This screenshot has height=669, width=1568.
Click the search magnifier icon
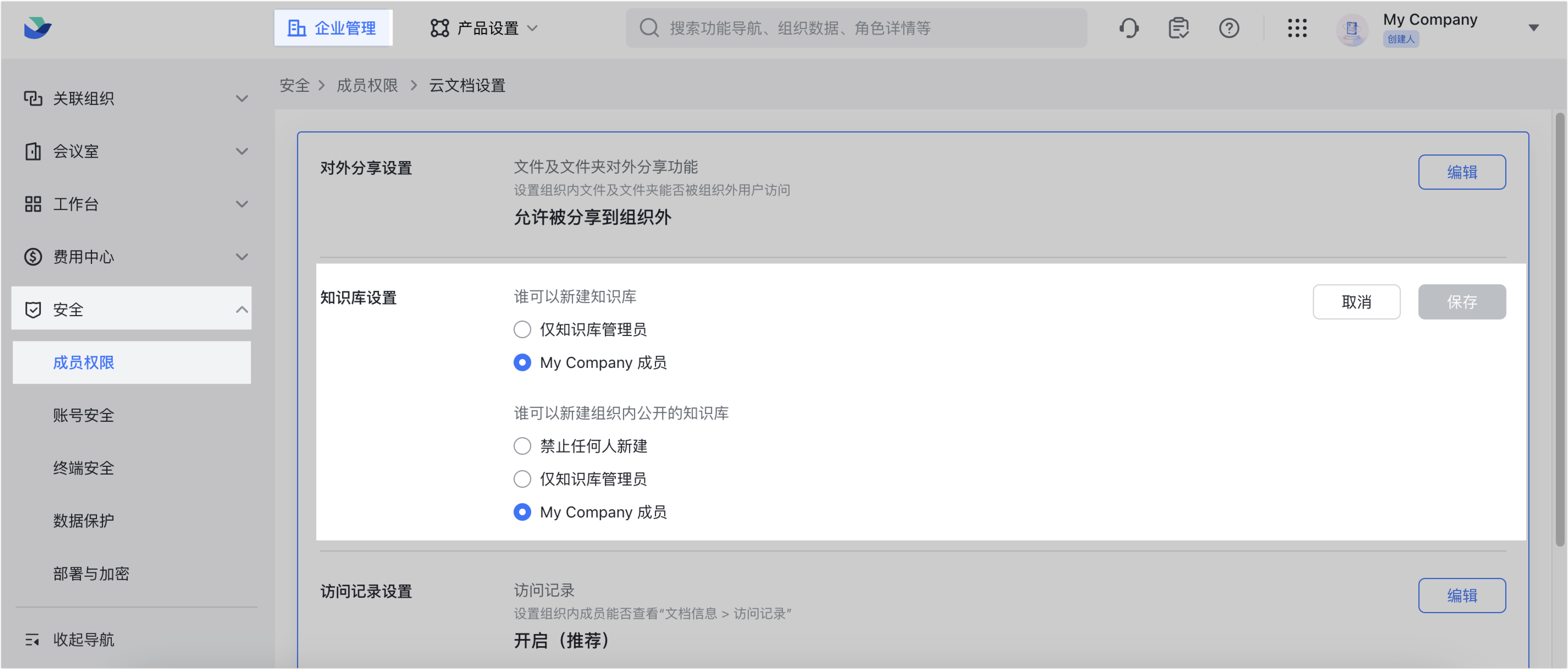click(649, 28)
